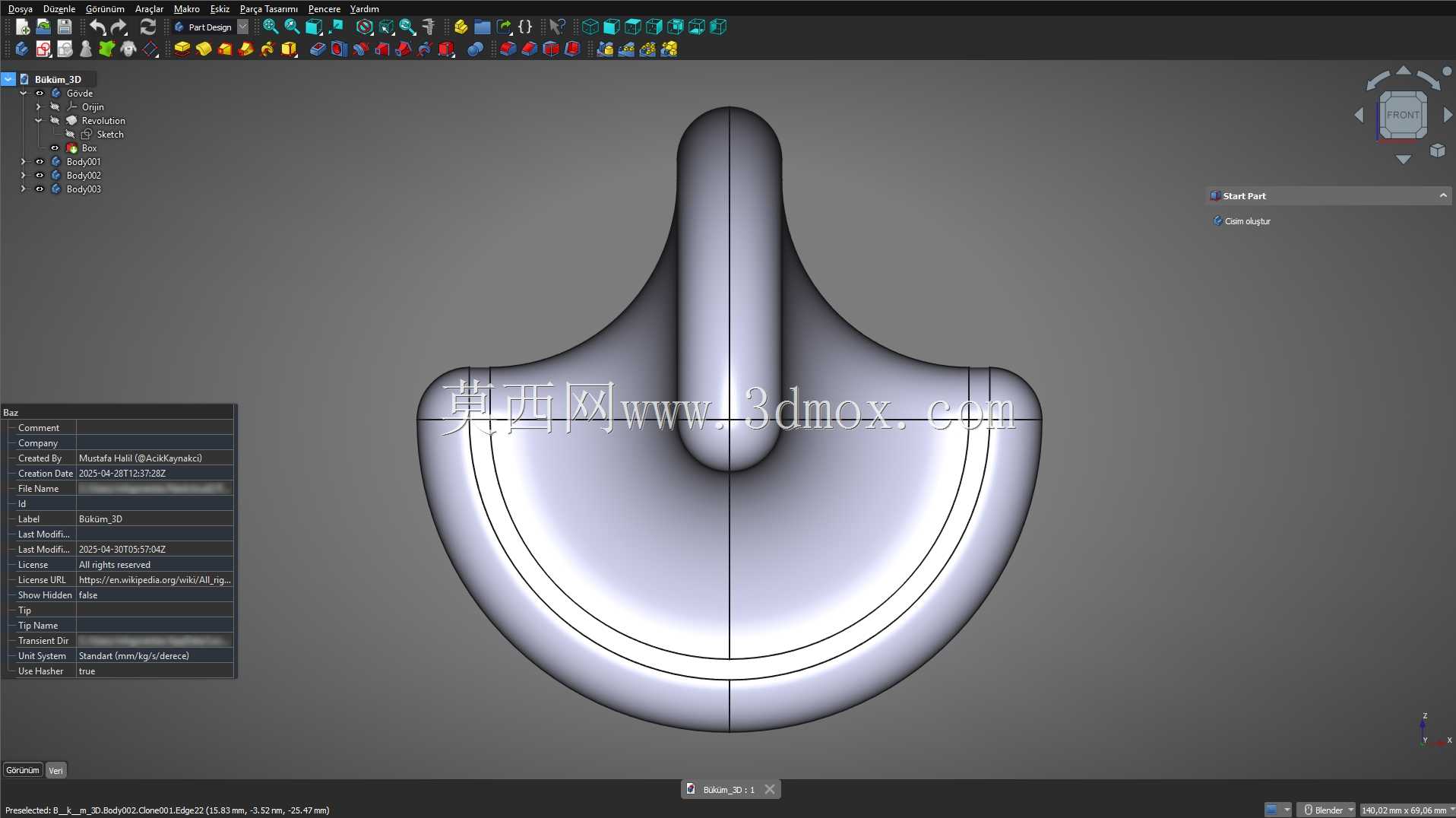The height and width of the screenshot is (818, 1456).
Task: Click the Created By value field
Action: pyautogui.click(x=154, y=458)
